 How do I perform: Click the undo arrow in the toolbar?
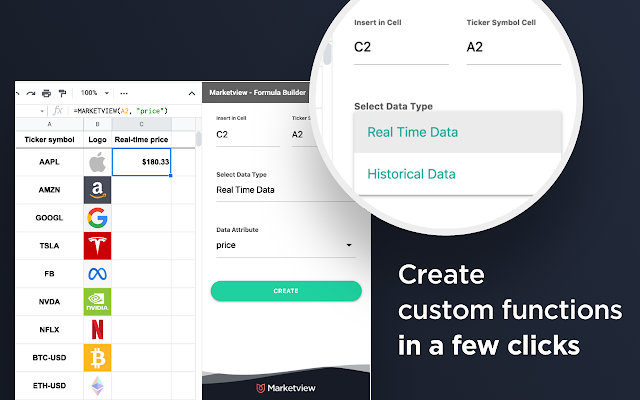pyautogui.click(x=19, y=92)
